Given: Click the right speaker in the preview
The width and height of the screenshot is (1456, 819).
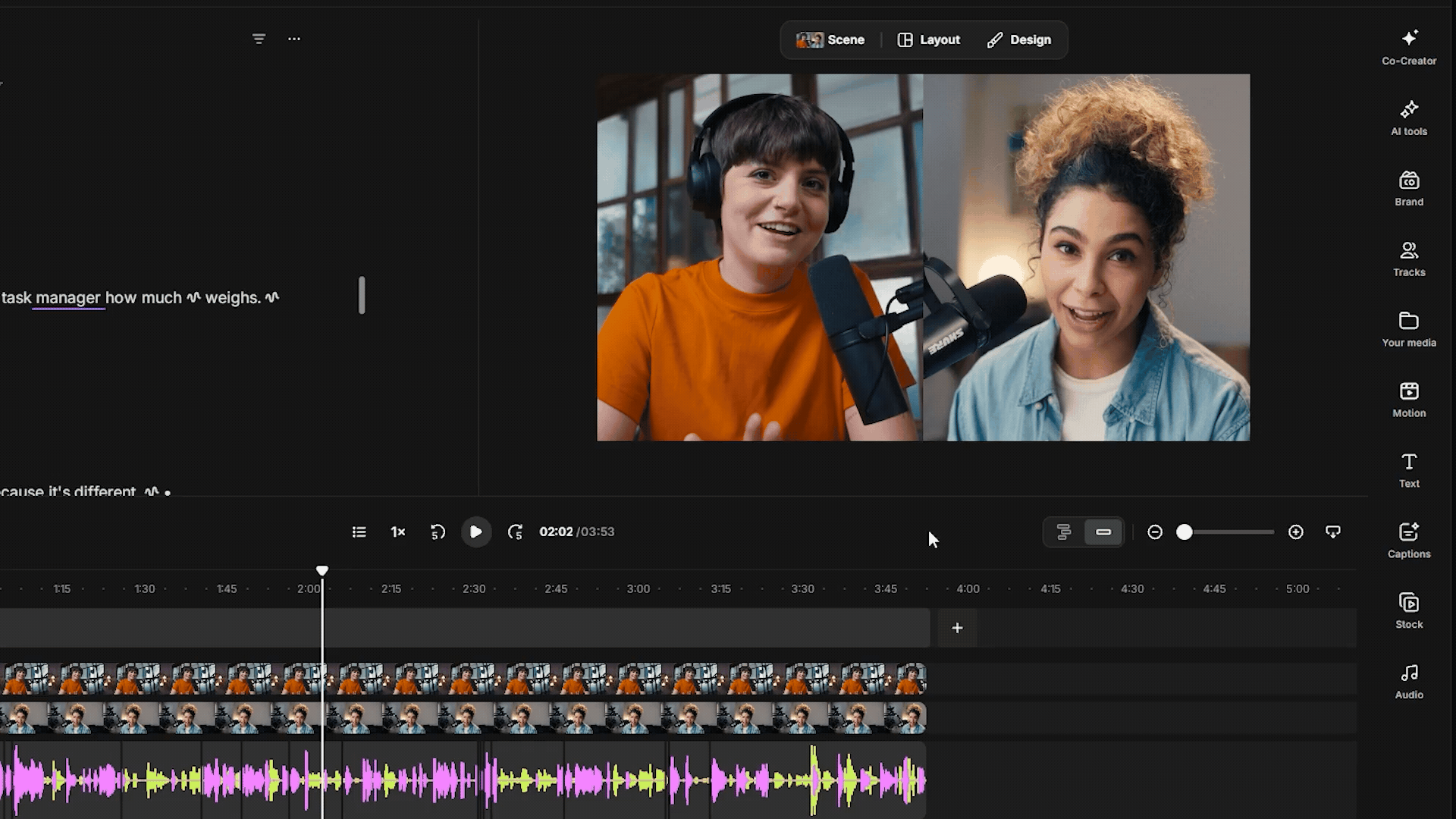Looking at the screenshot, I should pos(1087,257).
